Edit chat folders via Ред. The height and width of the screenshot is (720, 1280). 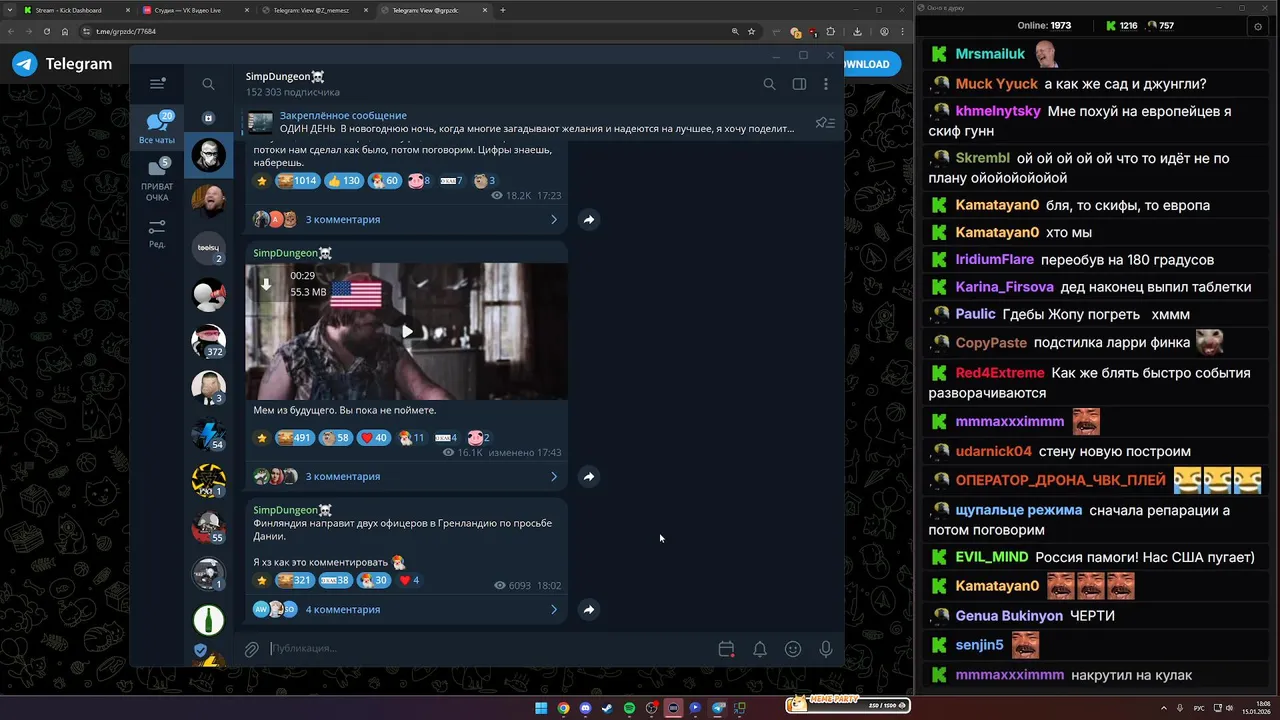tap(157, 234)
